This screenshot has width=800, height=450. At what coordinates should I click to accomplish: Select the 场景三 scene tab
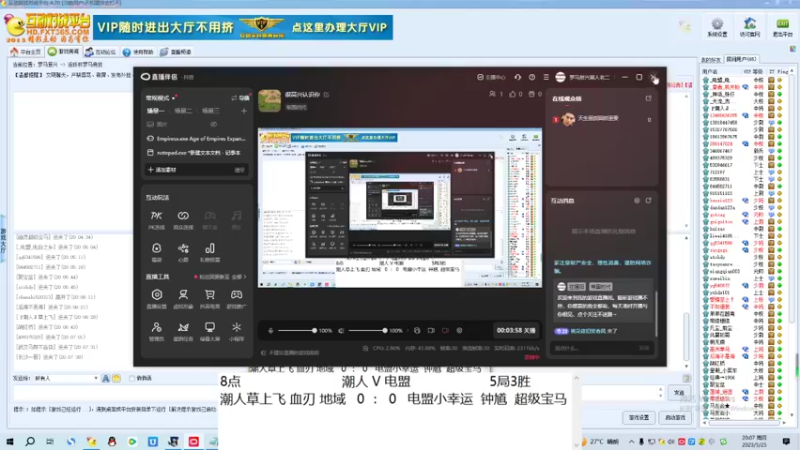[x=211, y=111]
